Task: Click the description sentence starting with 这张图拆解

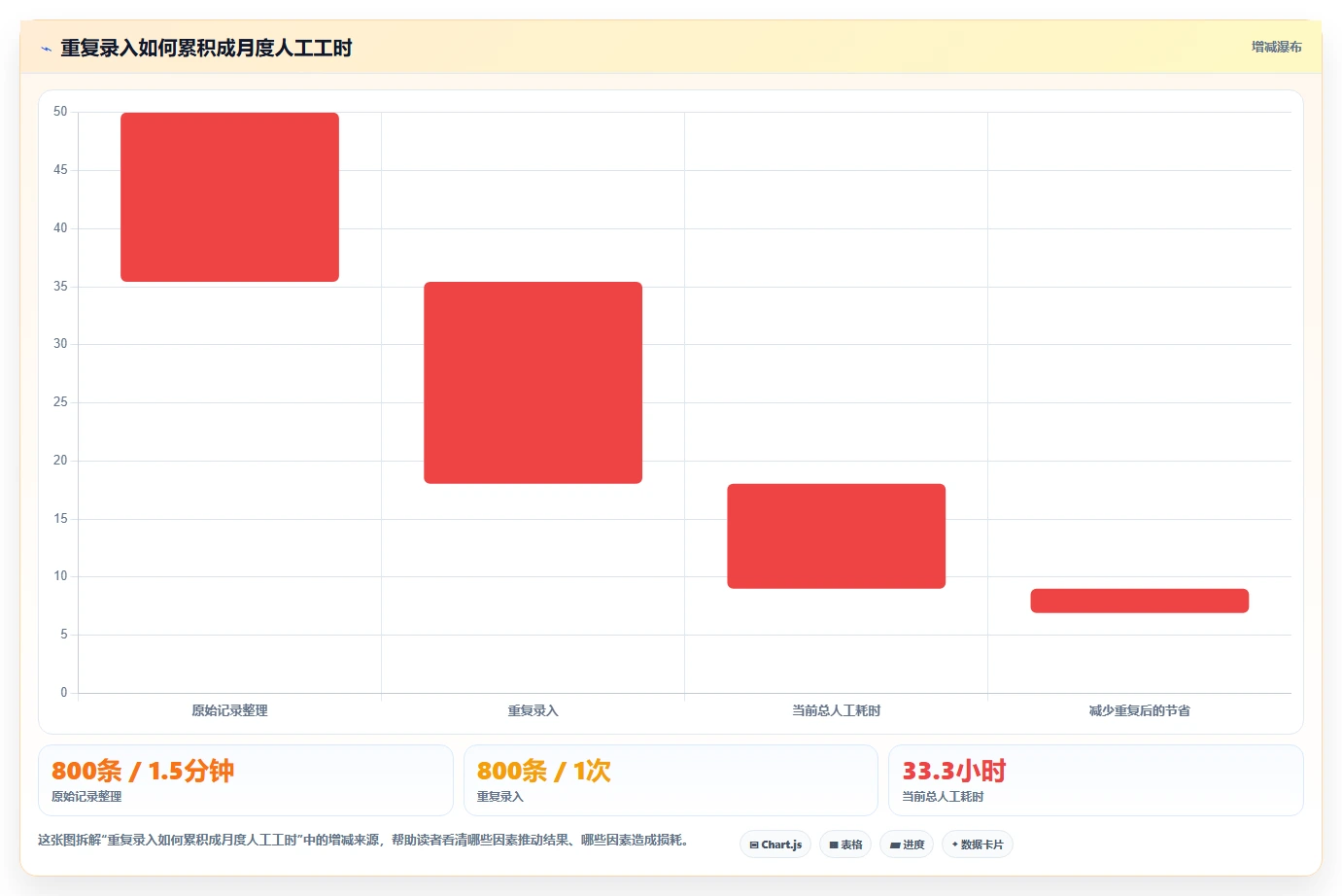Action: click(365, 840)
